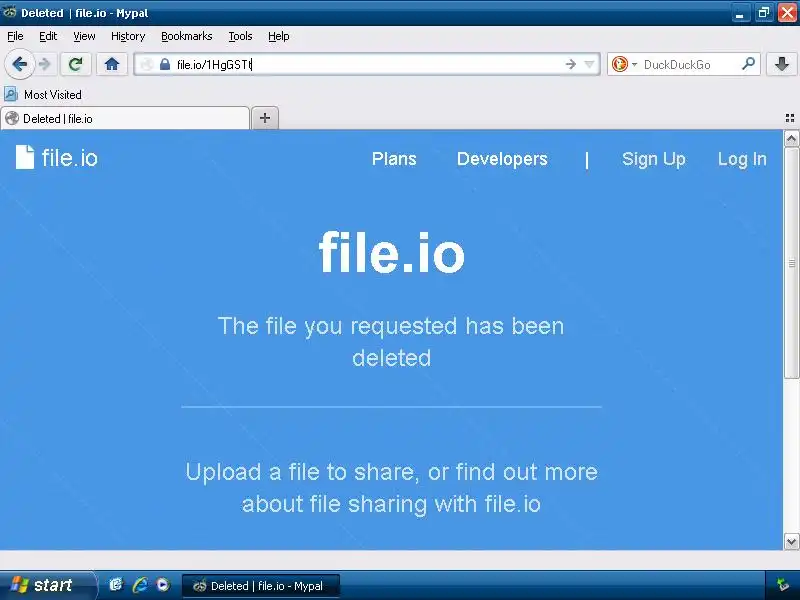Open the DuckDuckGo search engine selector
The width and height of the screenshot is (800, 600).
click(x=624, y=64)
